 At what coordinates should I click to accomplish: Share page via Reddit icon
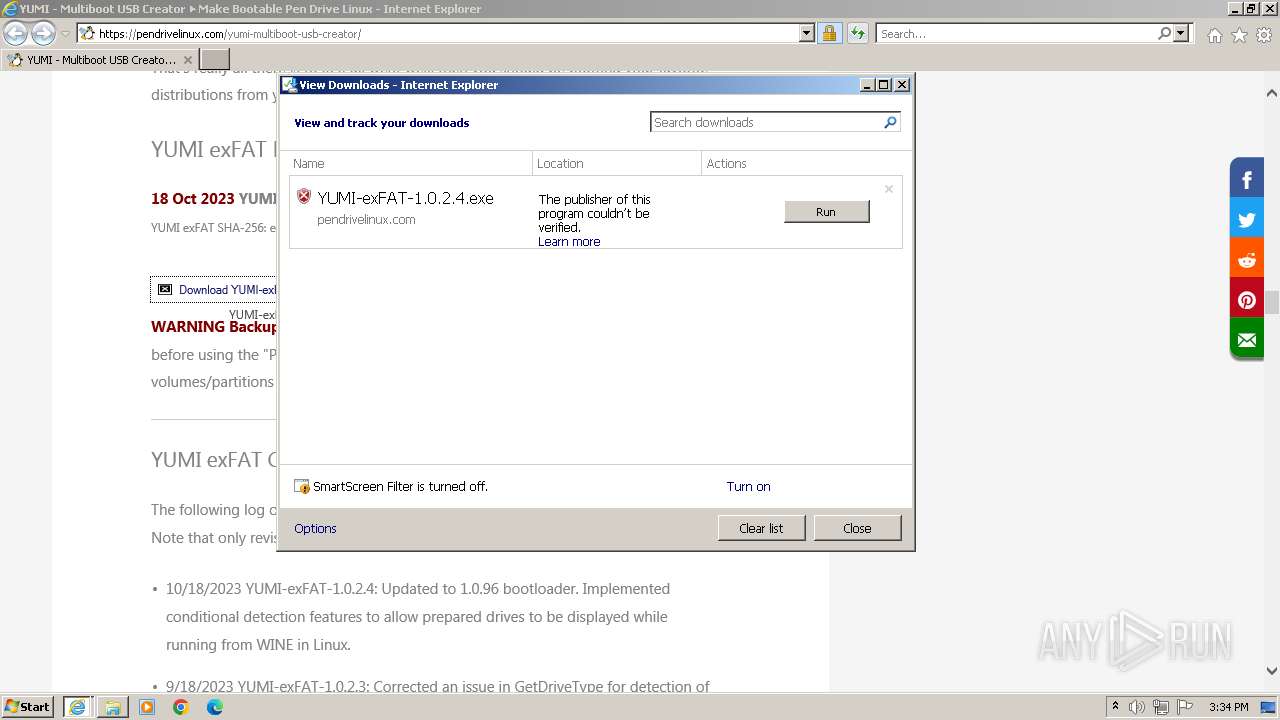[x=1247, y=260]
